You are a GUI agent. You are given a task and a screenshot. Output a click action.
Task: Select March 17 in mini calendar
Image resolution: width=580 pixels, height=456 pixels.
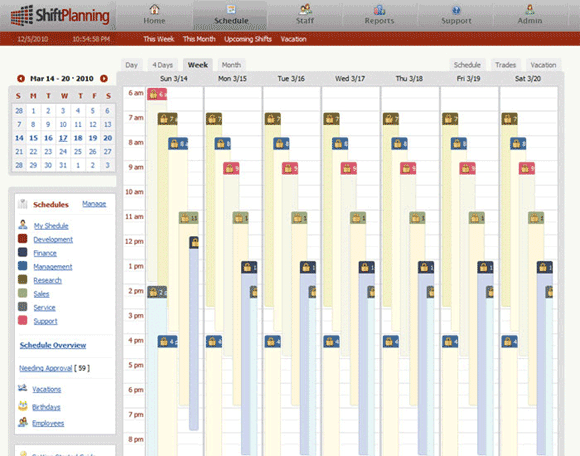pyautogui.click(x=63, y=138)
